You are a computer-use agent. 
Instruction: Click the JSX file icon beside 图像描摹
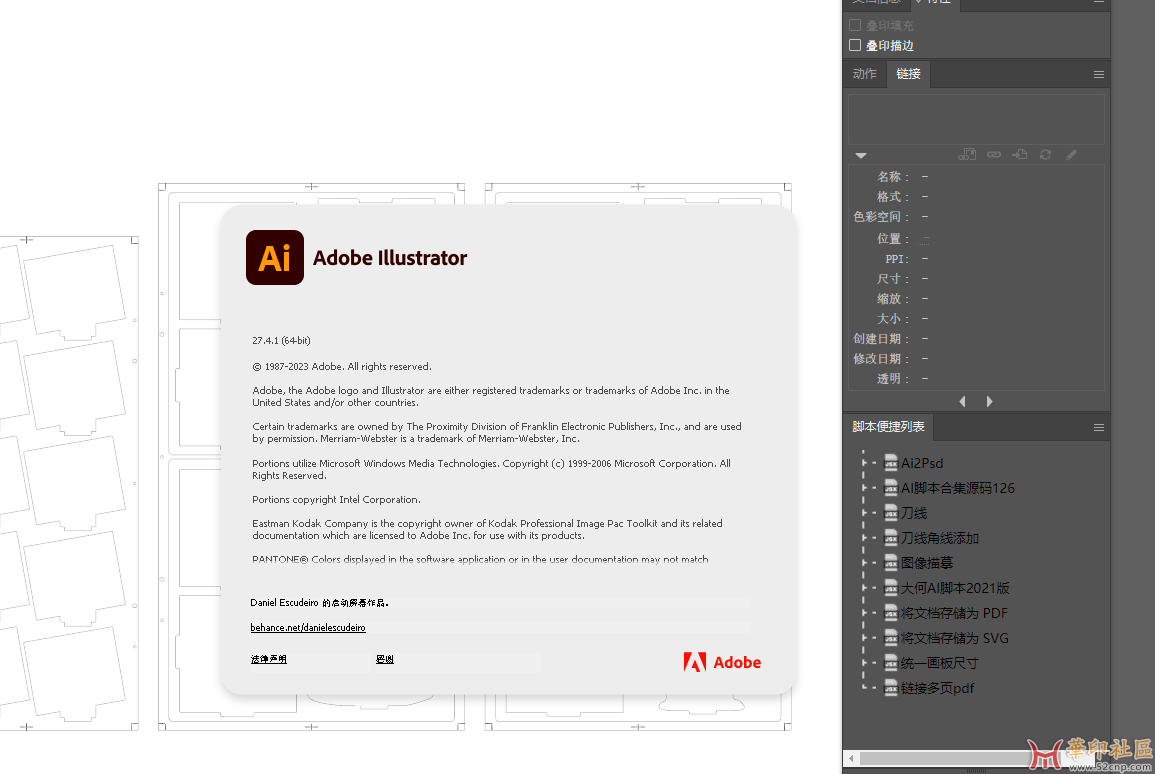point(891,563)
